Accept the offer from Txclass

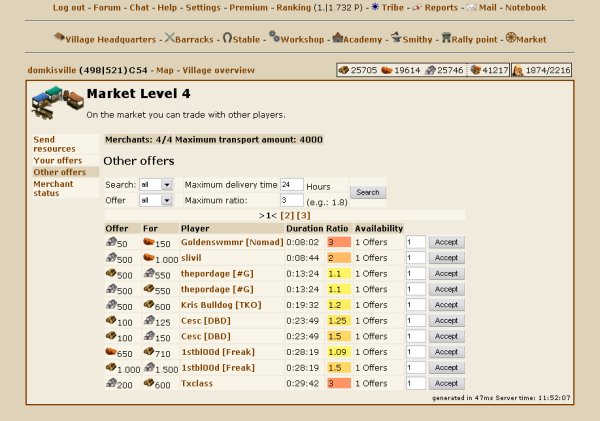pyautogui.click(x=446, y=383)
